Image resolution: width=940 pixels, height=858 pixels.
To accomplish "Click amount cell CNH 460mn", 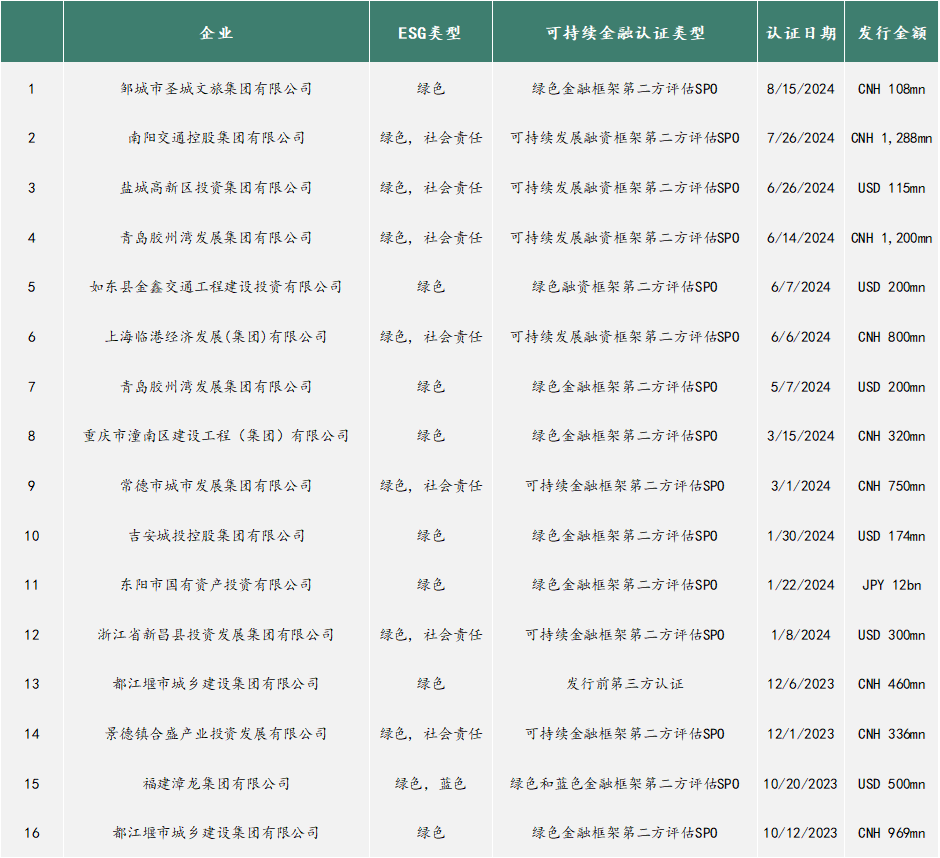I will [x=891, y=684].
